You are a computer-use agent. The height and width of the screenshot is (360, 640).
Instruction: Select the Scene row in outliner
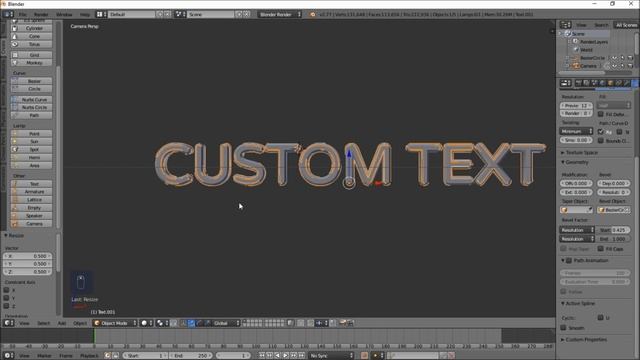click(578, 33)
